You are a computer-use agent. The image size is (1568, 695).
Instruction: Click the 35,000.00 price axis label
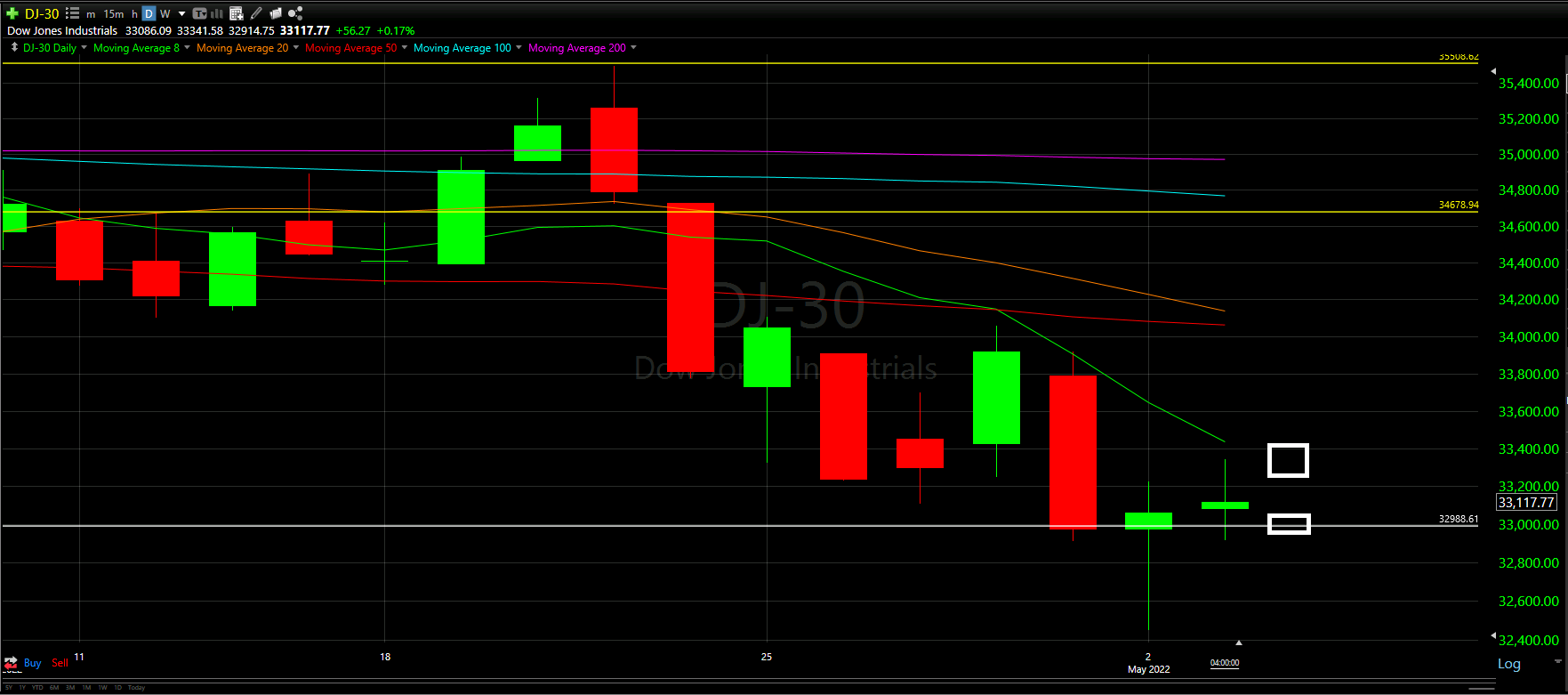point(1529,154)
